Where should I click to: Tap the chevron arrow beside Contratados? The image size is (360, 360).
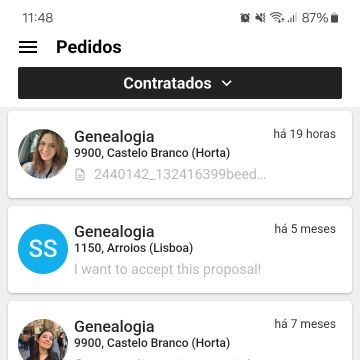[x=227, y=83]
